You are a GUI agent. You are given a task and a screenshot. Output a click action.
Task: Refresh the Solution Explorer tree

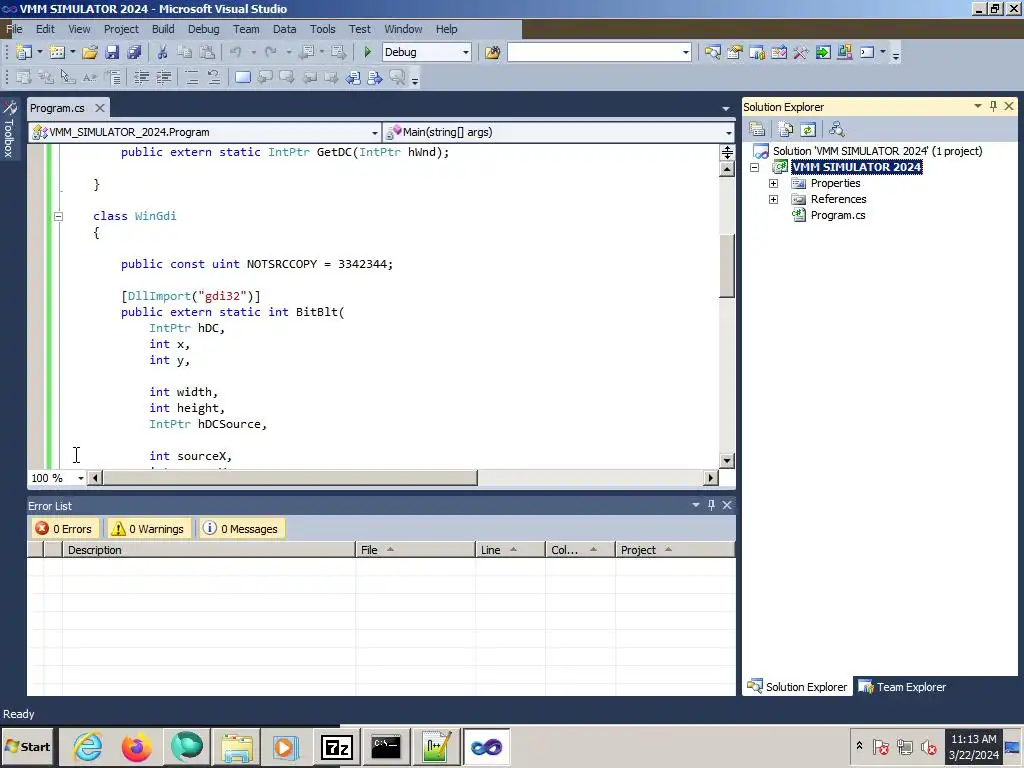tap(808, 129)
